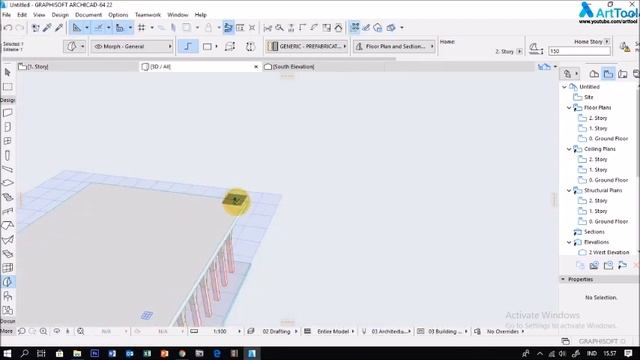Click the Pick Up Parameters eyedropper icon
Image resolution: width=640 pixels, height=360 pixels.
click(x=47, y=28)
